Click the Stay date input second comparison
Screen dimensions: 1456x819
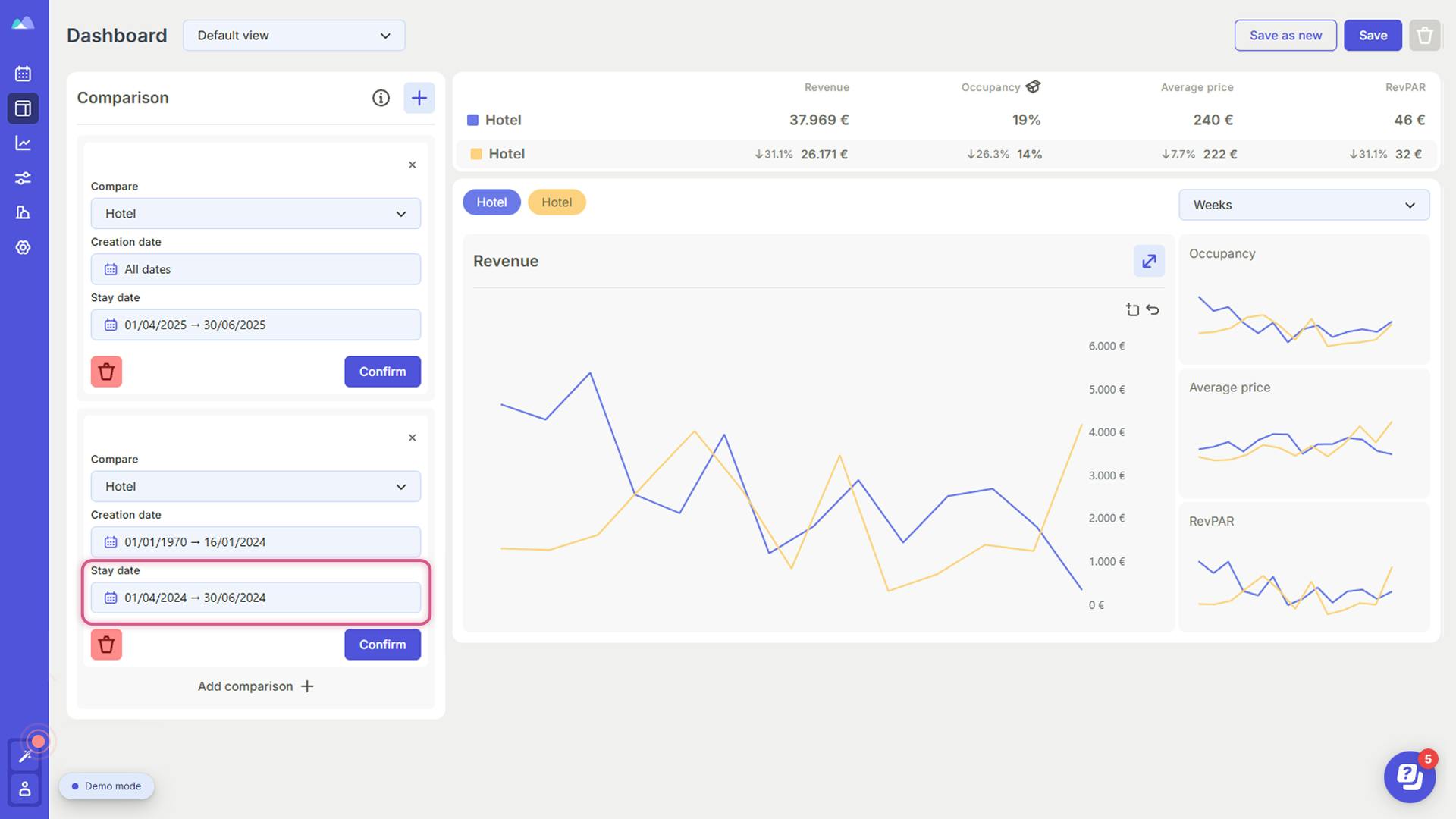click(x=255, y=597)
